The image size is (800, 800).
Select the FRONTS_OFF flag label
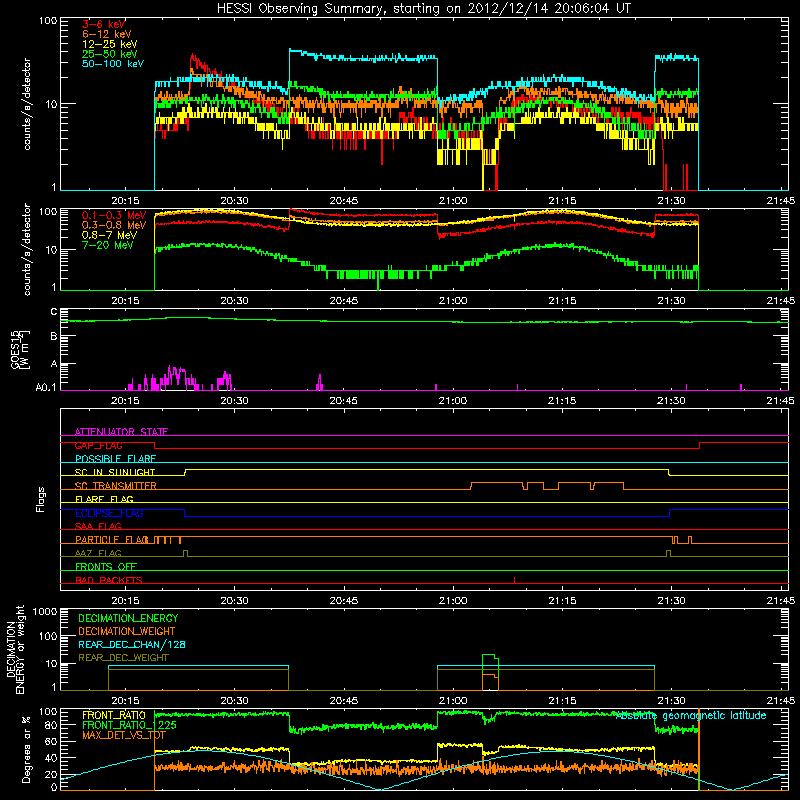tap(106, 566)
